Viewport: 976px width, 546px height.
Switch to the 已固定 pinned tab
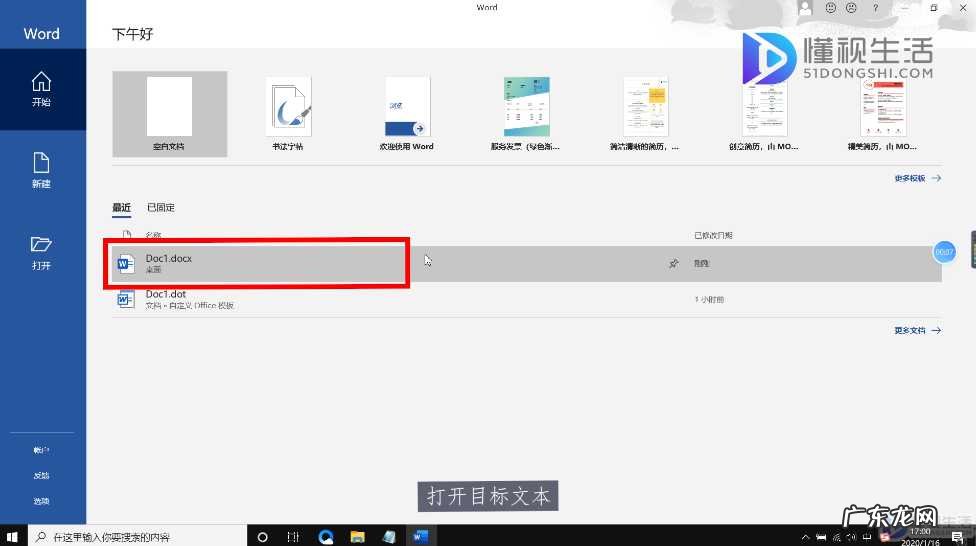(161, 207)
